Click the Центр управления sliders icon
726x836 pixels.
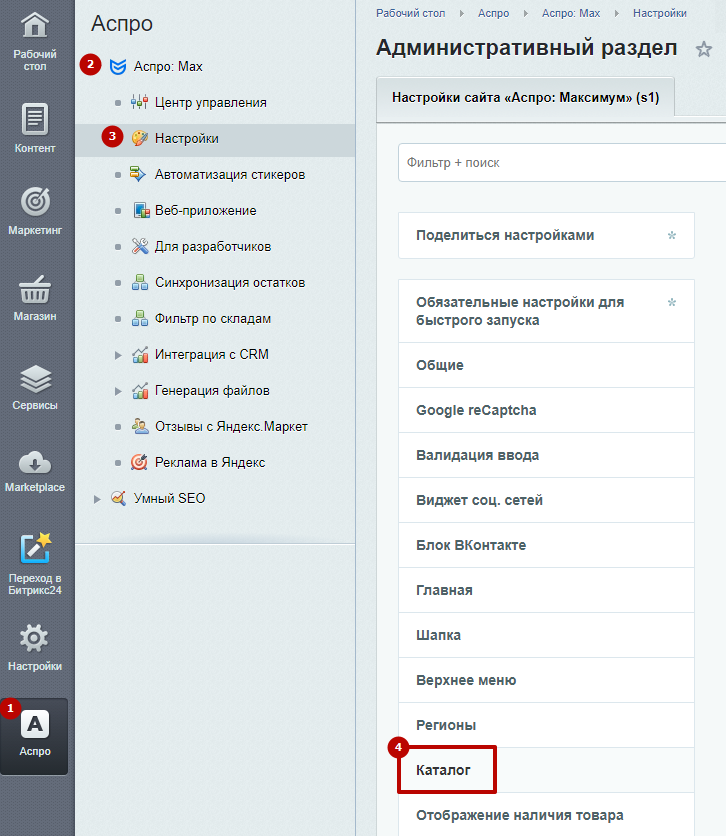pos(140,102)
